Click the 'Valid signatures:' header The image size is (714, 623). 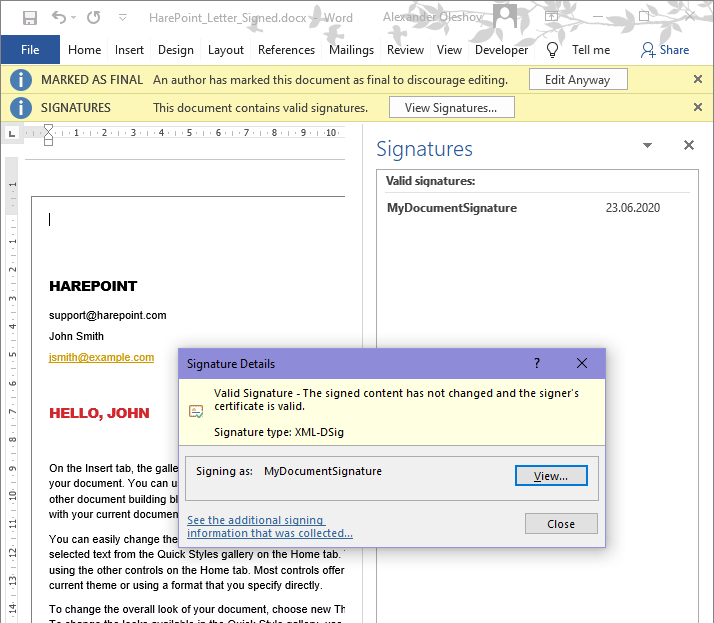coord(430,181)
